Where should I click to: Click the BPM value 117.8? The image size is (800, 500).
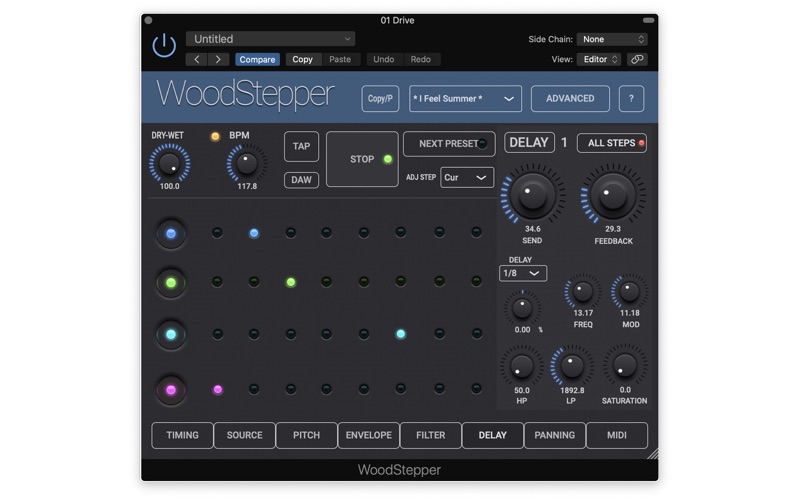coord(247,187)
